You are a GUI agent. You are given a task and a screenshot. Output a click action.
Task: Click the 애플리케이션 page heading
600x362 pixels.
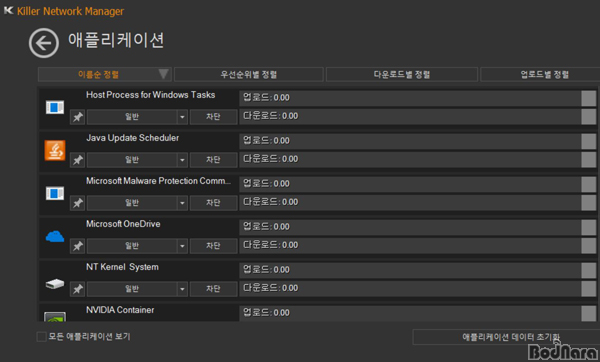click(x=116, y=40)
